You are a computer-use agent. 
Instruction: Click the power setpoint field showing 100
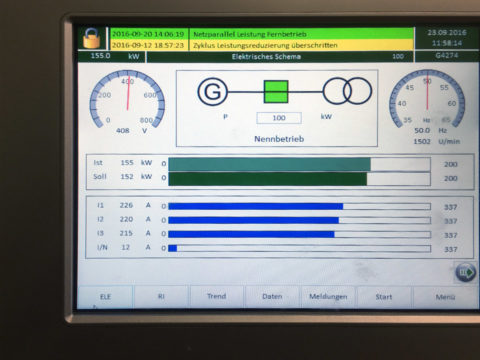tap(279, 118)
